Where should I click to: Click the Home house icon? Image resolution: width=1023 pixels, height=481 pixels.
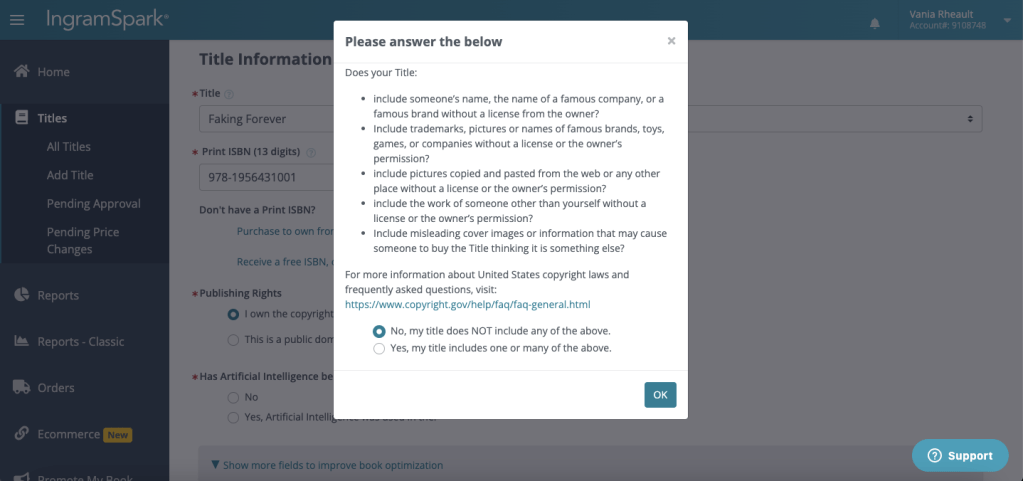click(x=21, y=72)
